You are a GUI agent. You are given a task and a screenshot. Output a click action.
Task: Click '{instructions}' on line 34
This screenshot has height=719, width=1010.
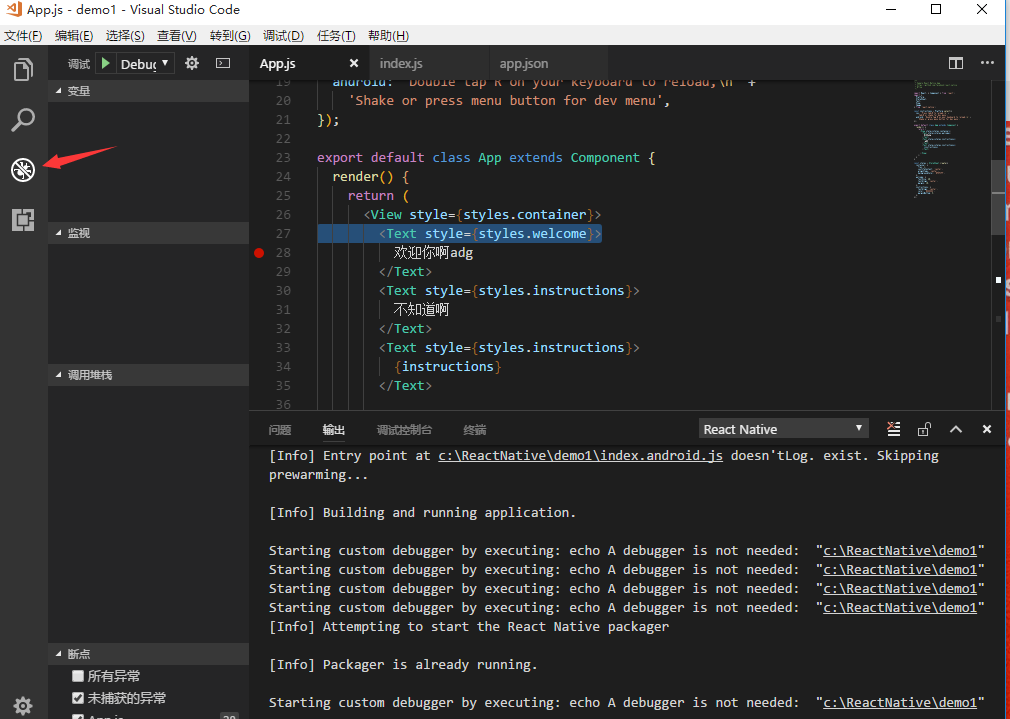click(x=448, y=367)
